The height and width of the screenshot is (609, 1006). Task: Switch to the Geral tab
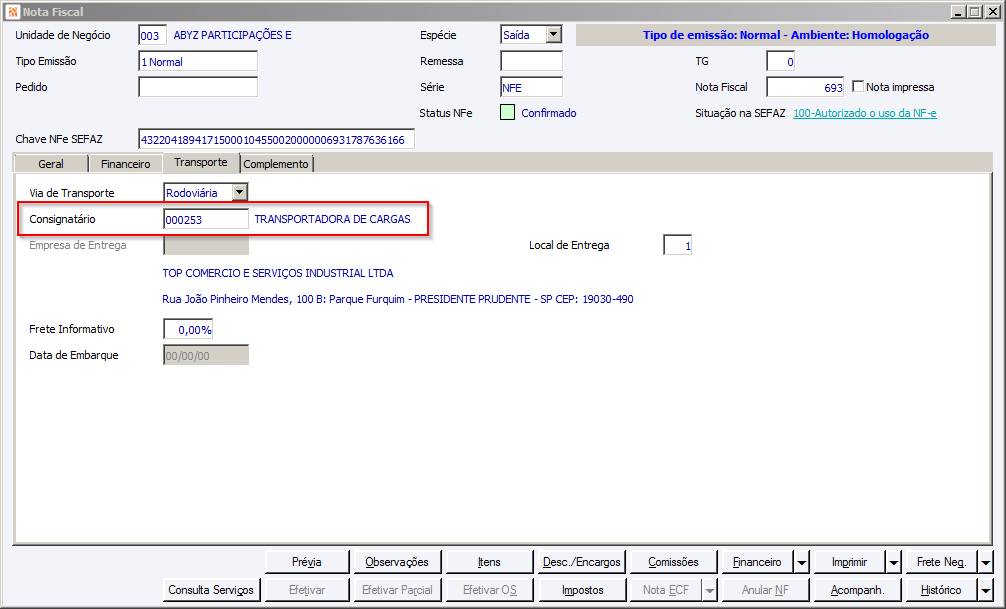point(51,164)
